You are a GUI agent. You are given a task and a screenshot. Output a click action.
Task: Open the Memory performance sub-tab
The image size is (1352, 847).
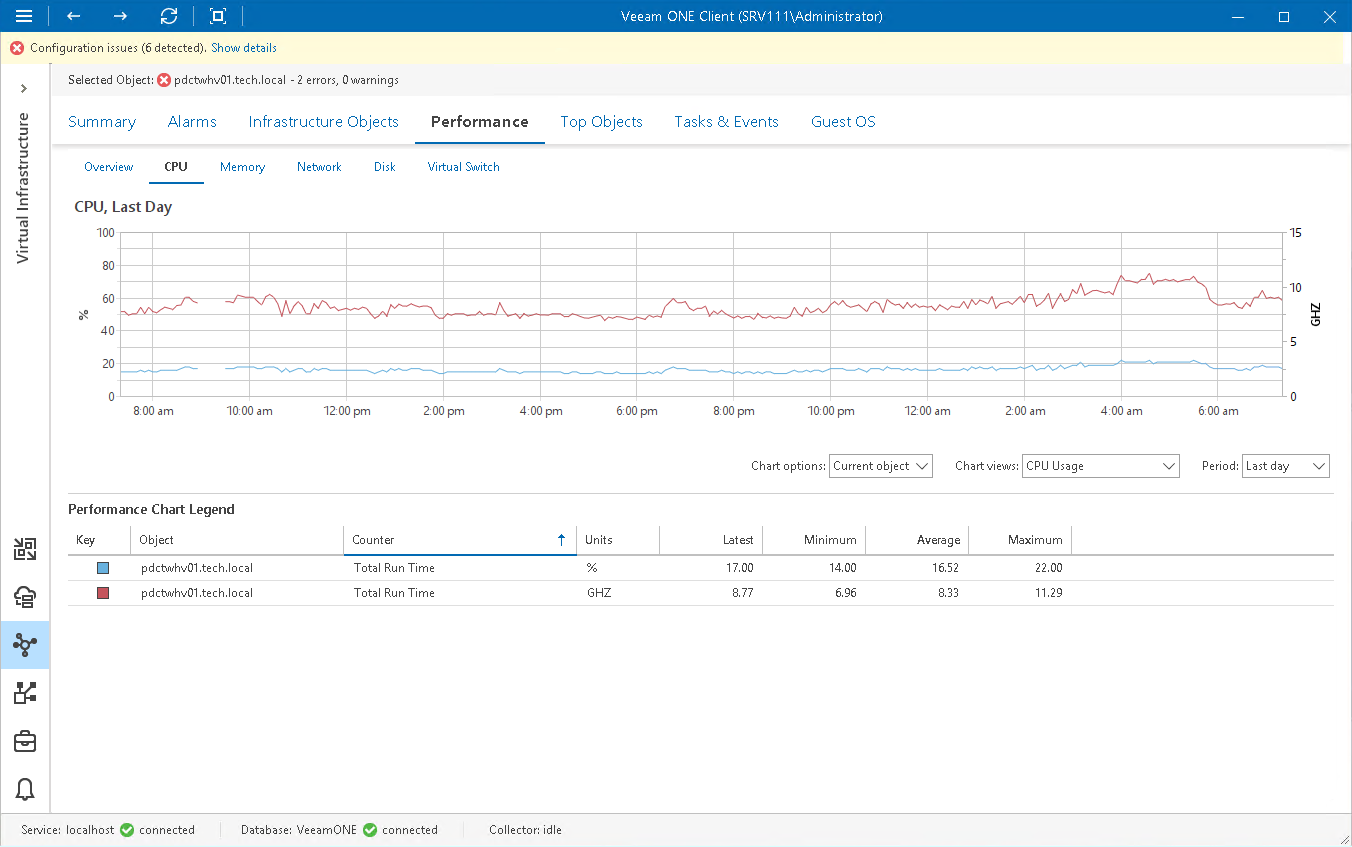(x=242, y=167)
